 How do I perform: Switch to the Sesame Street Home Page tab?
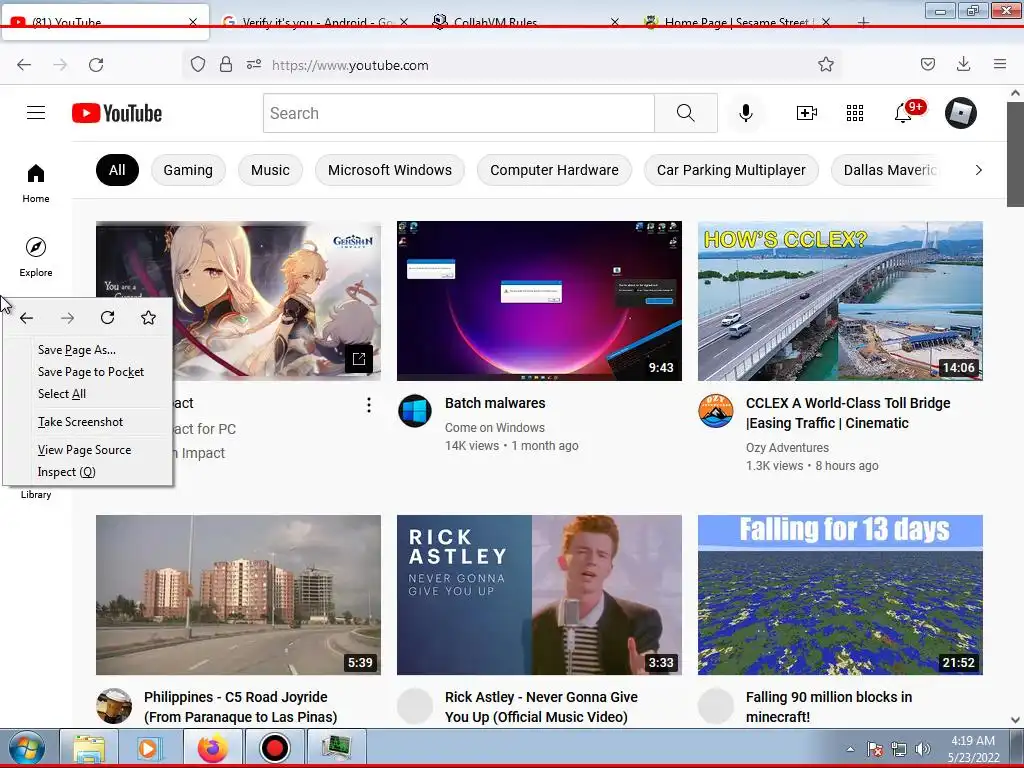click(x=738, y=22)
